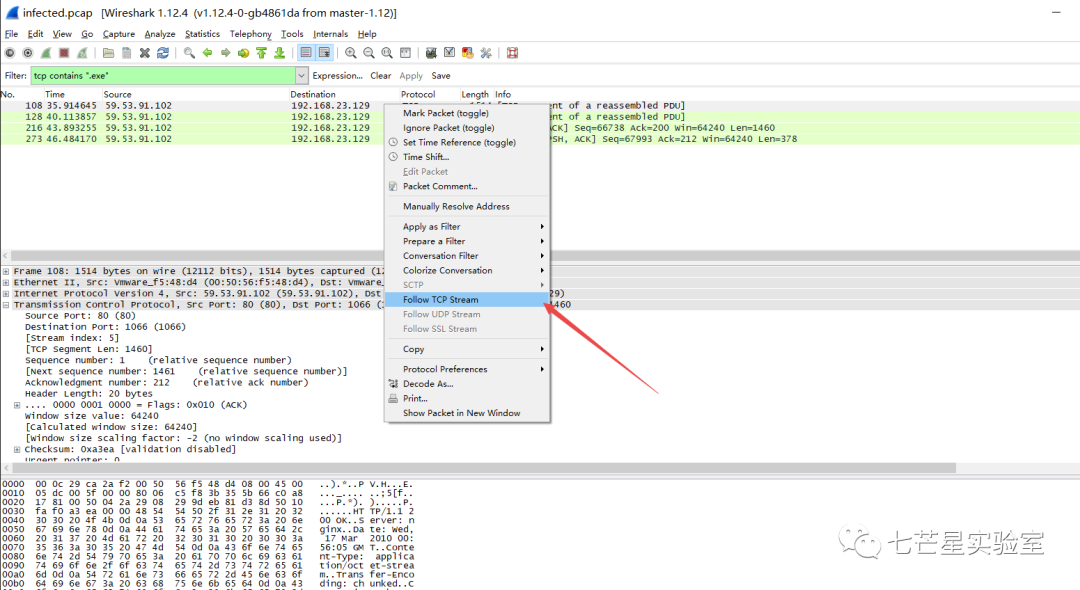The height and width of the screenshot is (590, 1080).
Task: Choose Packet Comment... menu entry
Action: click(440, 187)
